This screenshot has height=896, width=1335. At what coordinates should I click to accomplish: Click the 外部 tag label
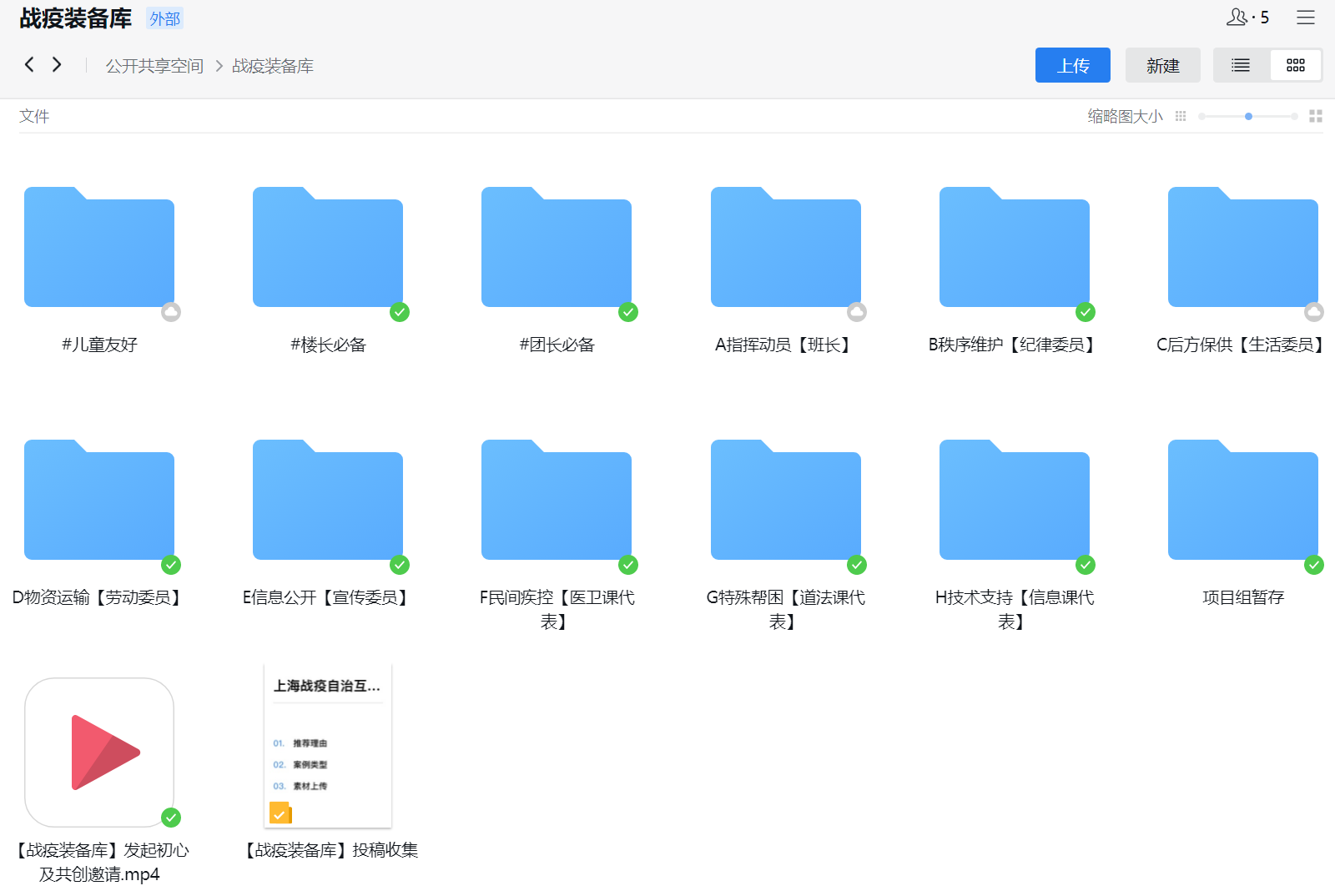(165, 18)
